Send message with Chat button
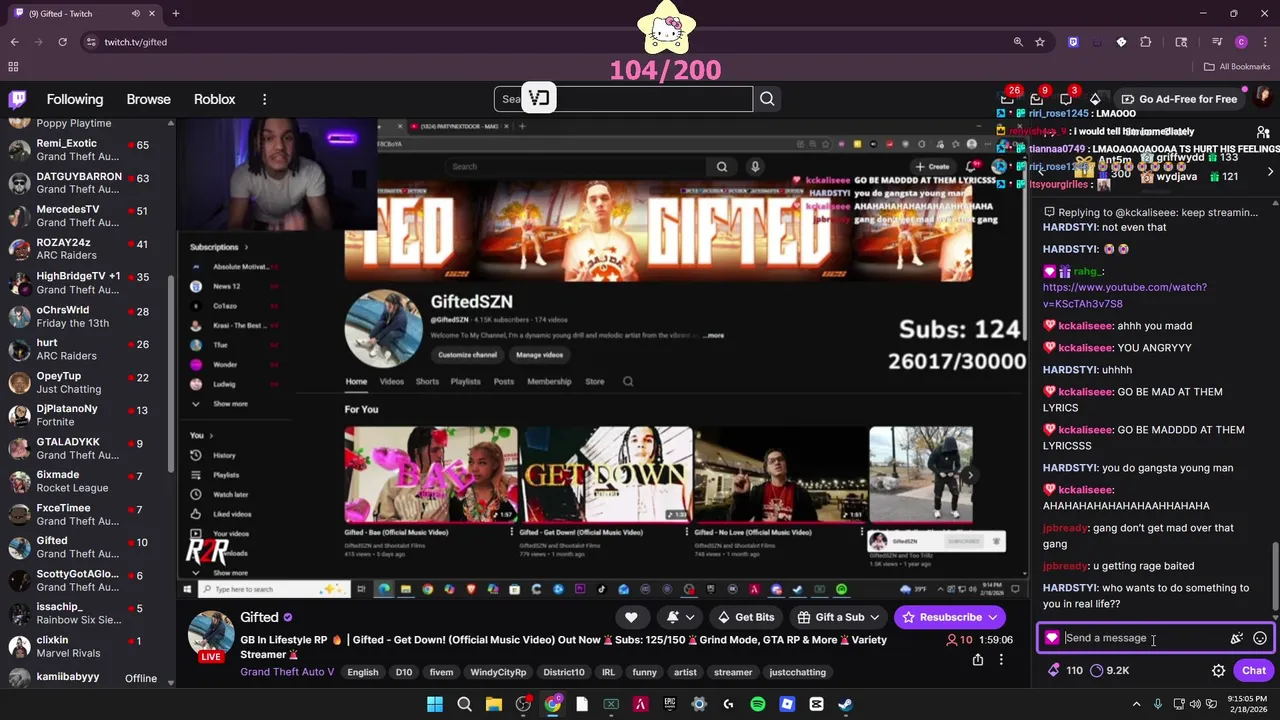Viewport: 1280px width, 720px height. click(x=1254, y=671)
